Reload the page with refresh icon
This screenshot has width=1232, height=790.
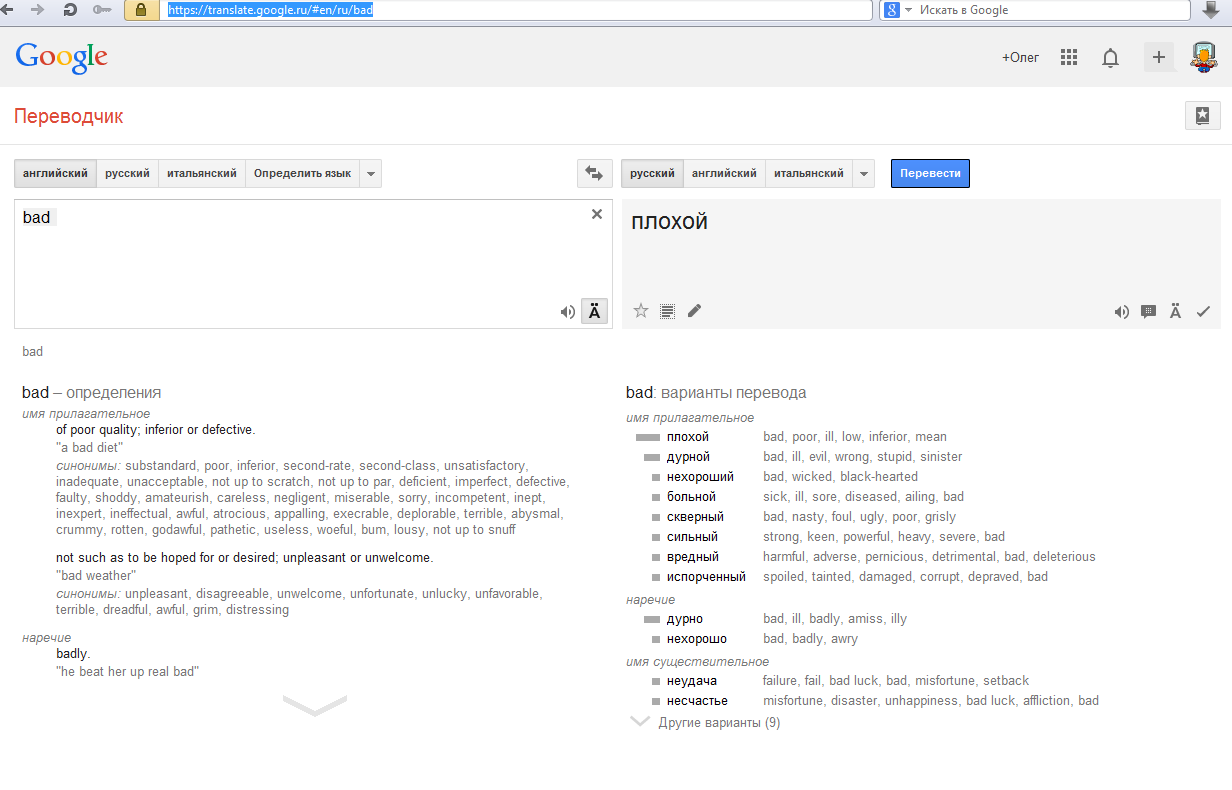(x=70, y=9)
